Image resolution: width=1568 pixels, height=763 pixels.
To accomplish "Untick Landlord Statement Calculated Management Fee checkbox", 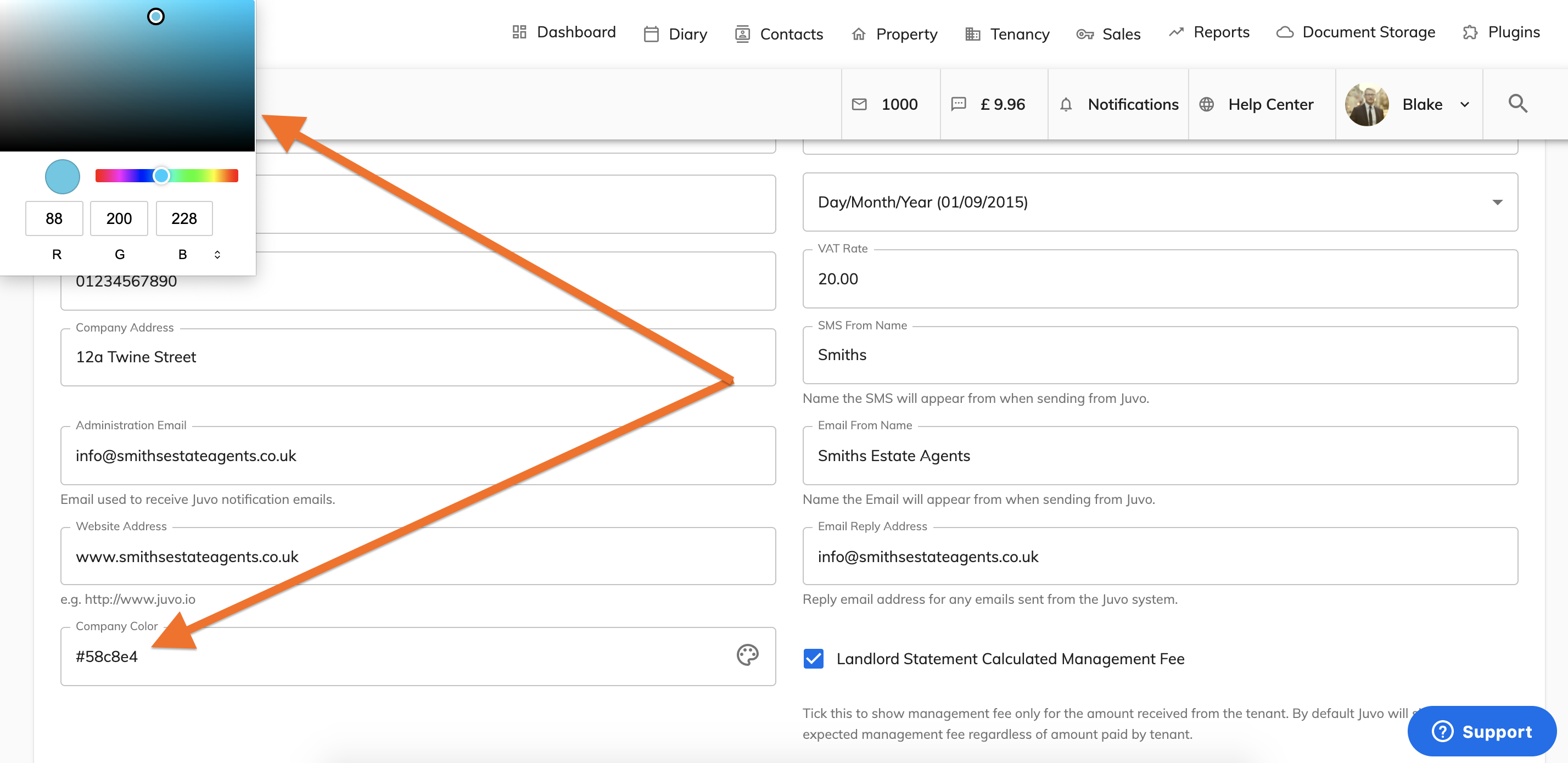I will point(813,658).
